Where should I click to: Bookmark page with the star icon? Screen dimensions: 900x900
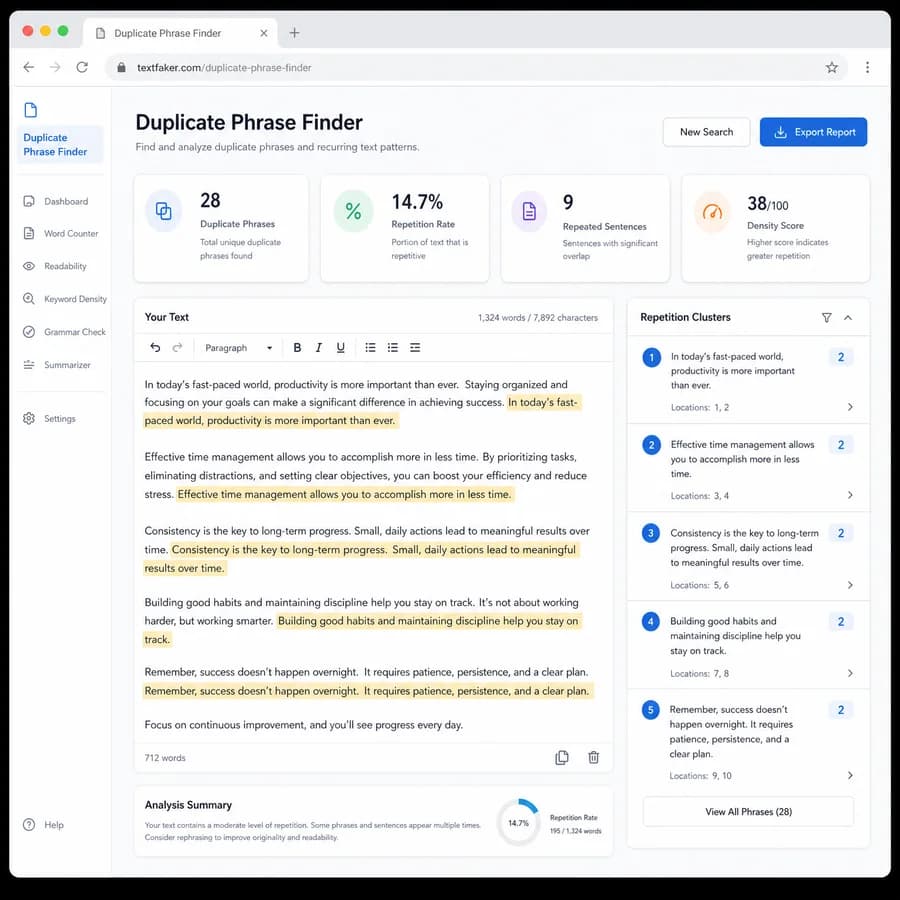coord(832,68)
